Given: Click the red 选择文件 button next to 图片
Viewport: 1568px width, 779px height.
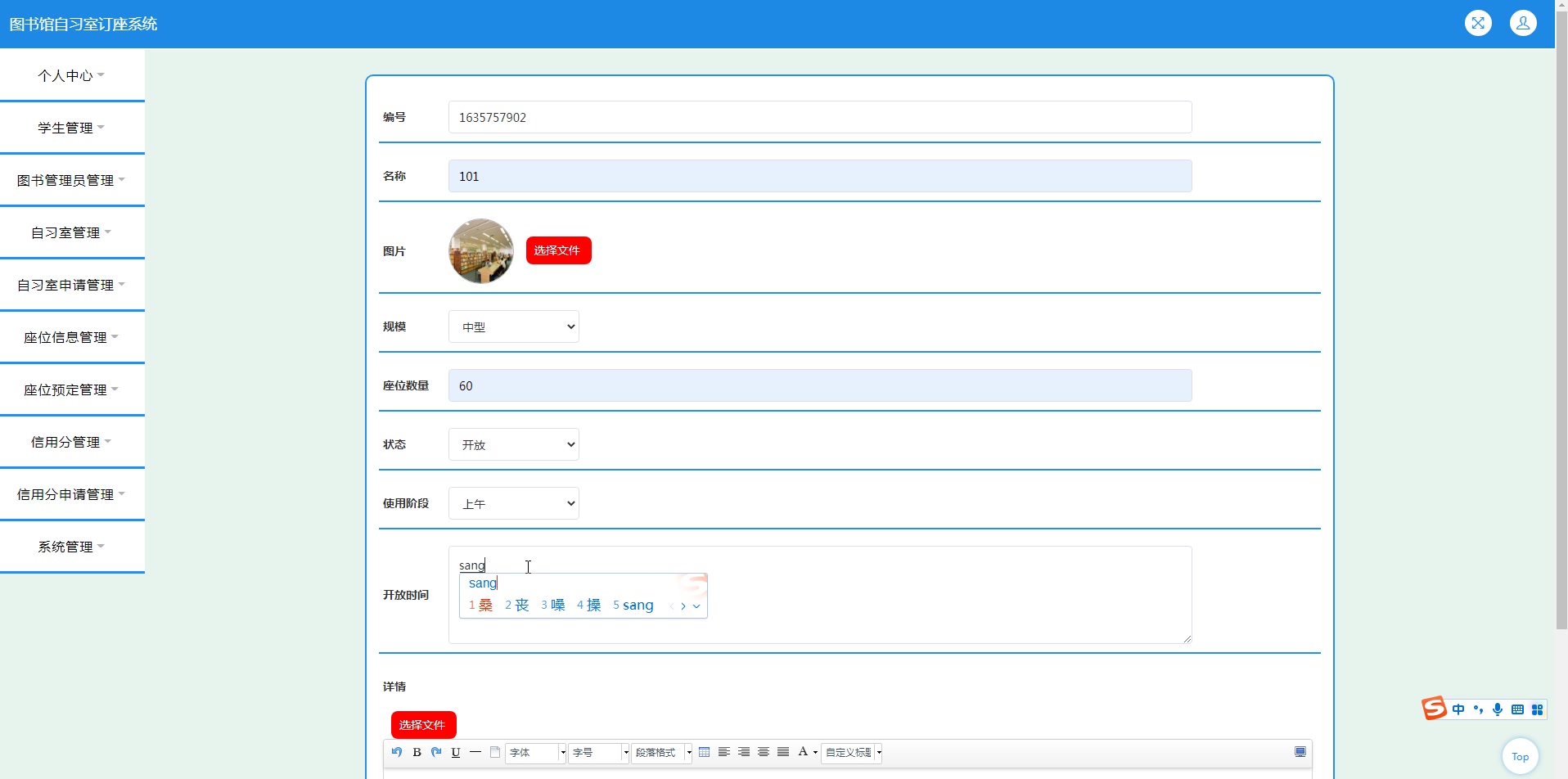Looking at the screenshot, I should point(558,250).
